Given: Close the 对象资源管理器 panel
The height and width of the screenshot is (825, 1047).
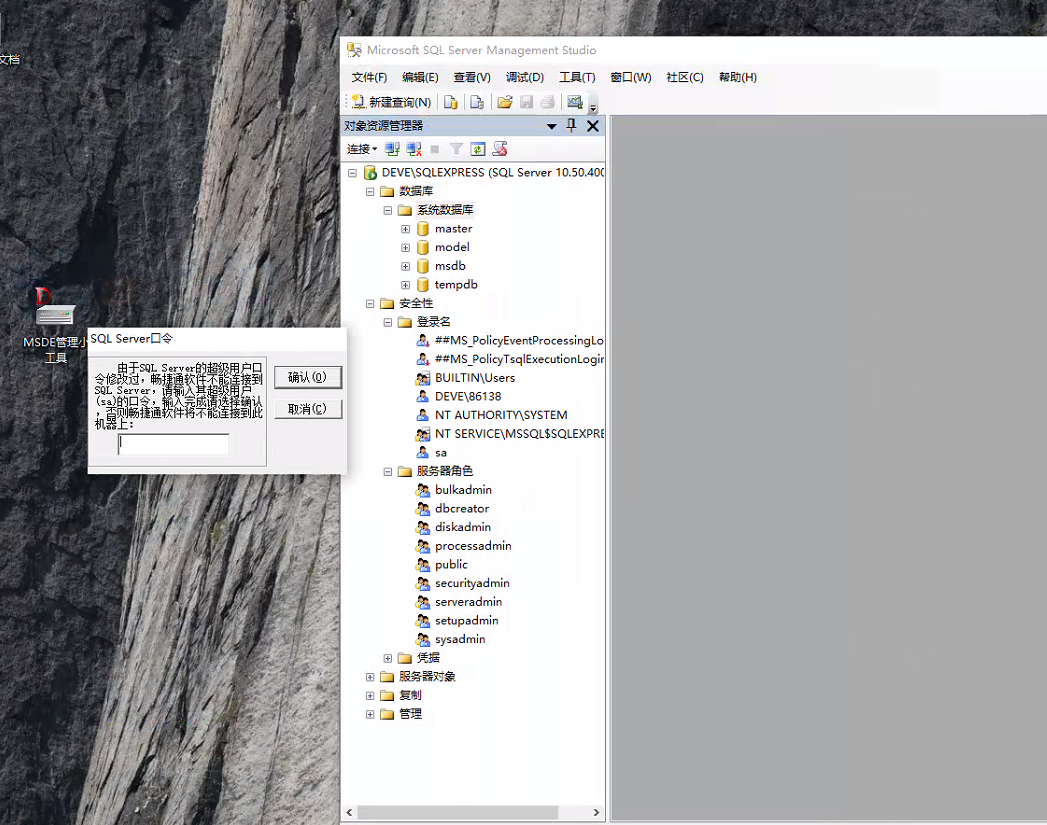Looking at the screenshot, I should click(593, 126).
